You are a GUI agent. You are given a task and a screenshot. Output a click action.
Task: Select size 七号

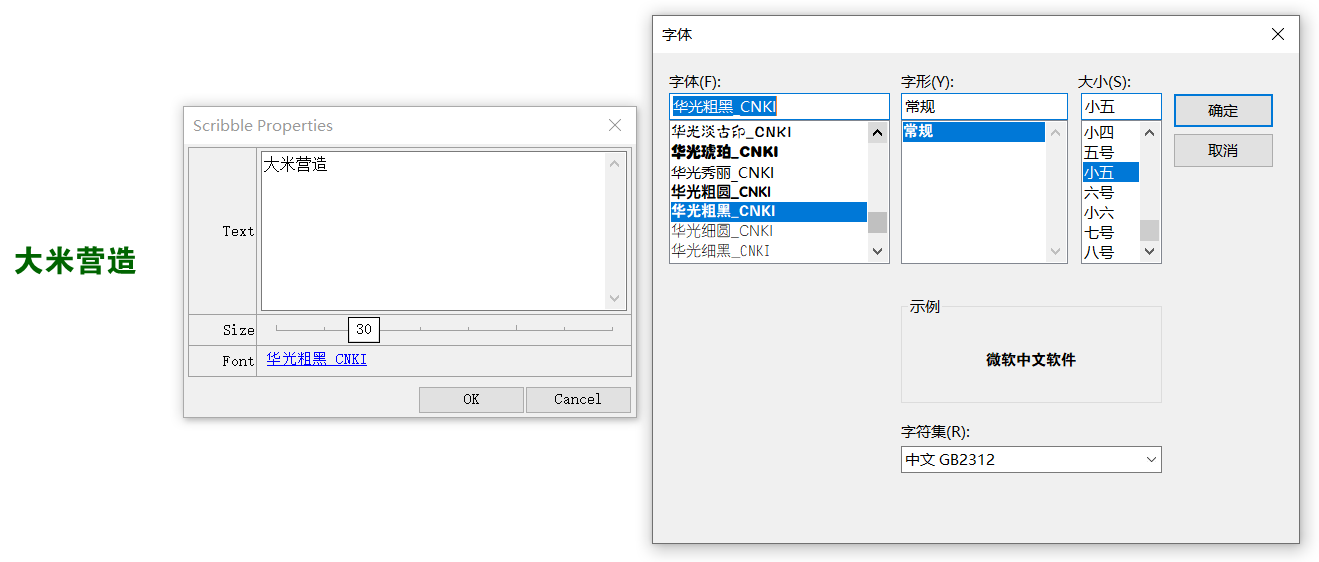tap(1110, 232)
